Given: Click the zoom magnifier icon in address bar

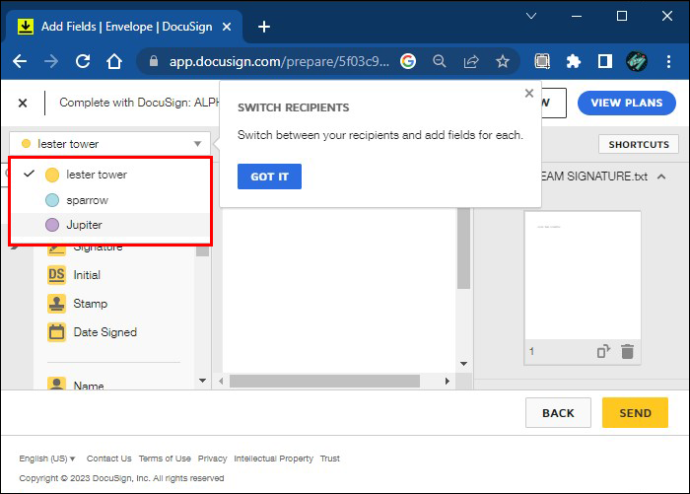Looking at the screenshot, I should 439,61.
